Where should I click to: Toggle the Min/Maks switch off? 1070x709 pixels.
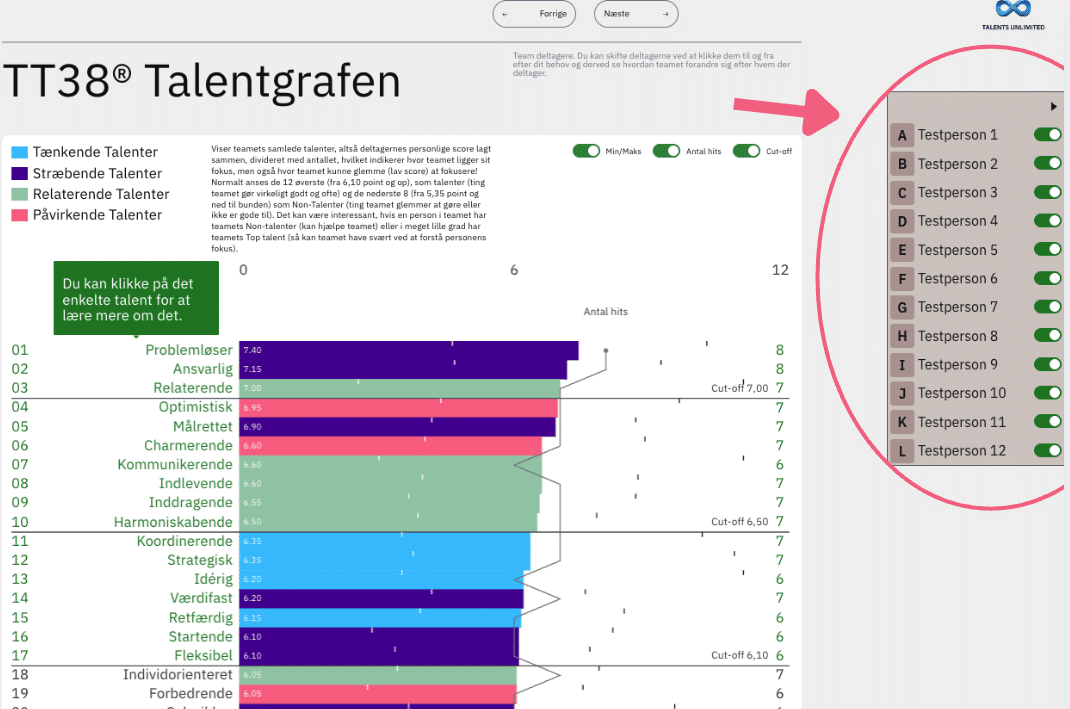[x=586, y=151]
